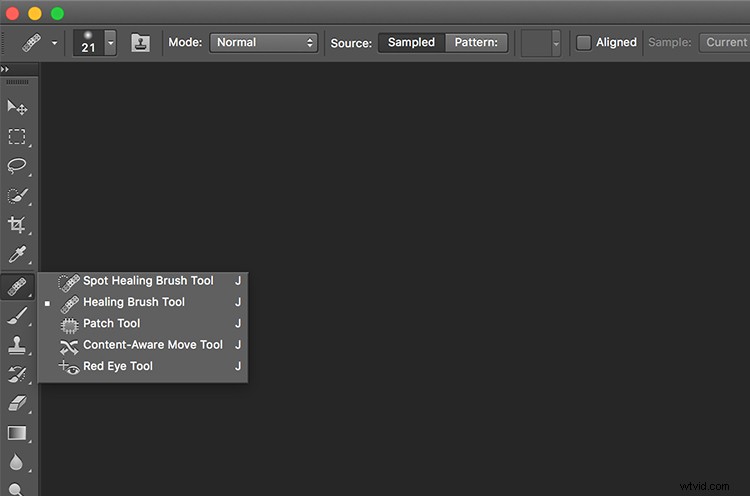Click the red close window button
Viewport: 750px width, 496px height.
12,13
